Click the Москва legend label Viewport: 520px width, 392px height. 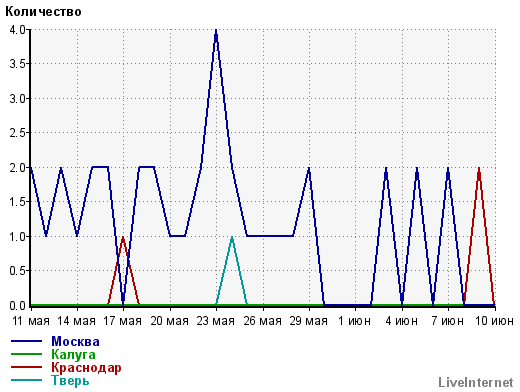[75, 341]
